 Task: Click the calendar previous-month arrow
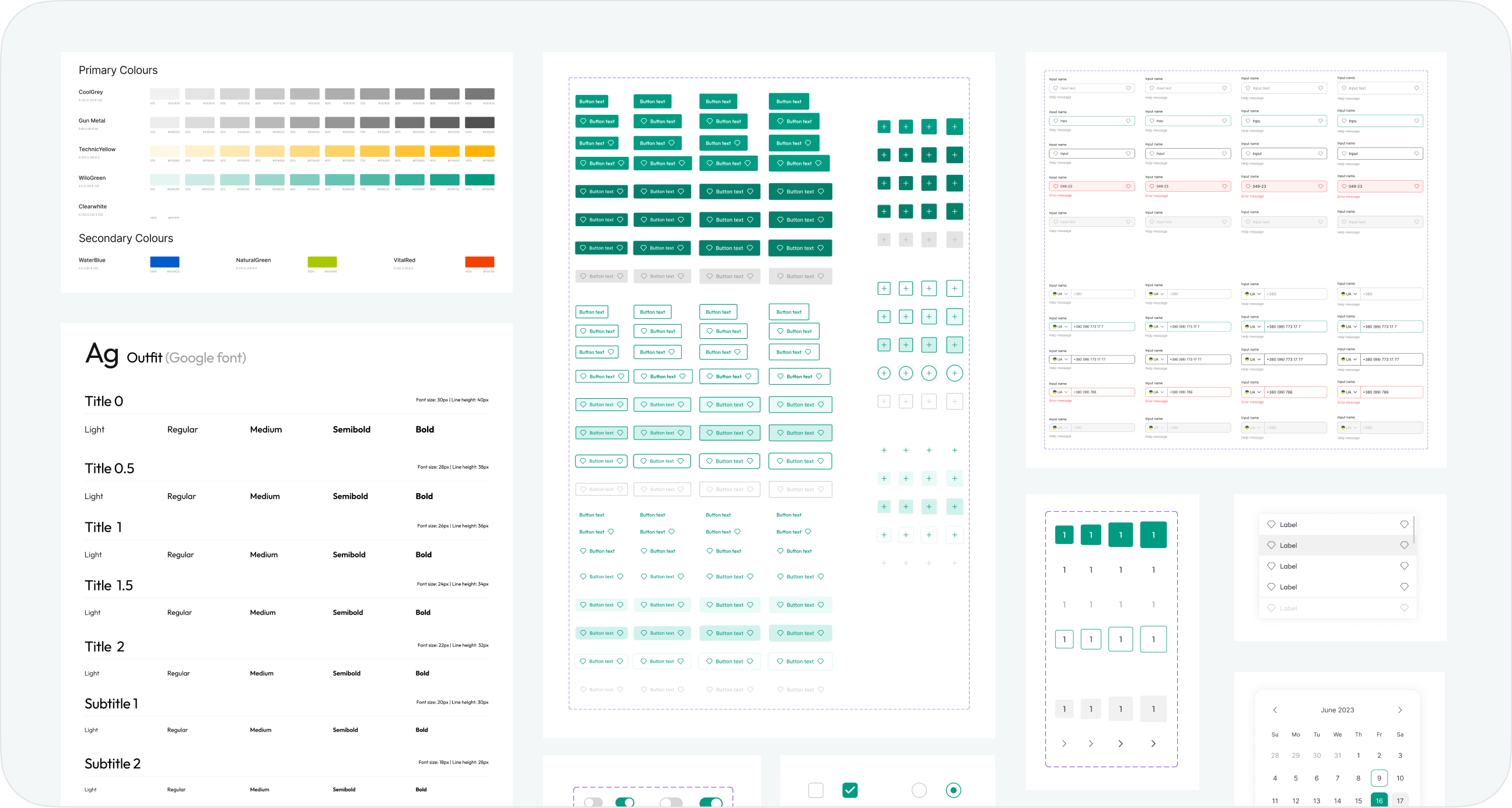pyautogui.click(x=1275, y=710)
